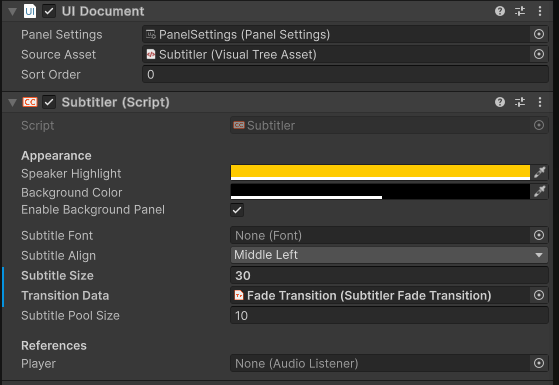Open object picker for Source Asset
The height and width of the screenshot is (385, 559).
point(539,54)
